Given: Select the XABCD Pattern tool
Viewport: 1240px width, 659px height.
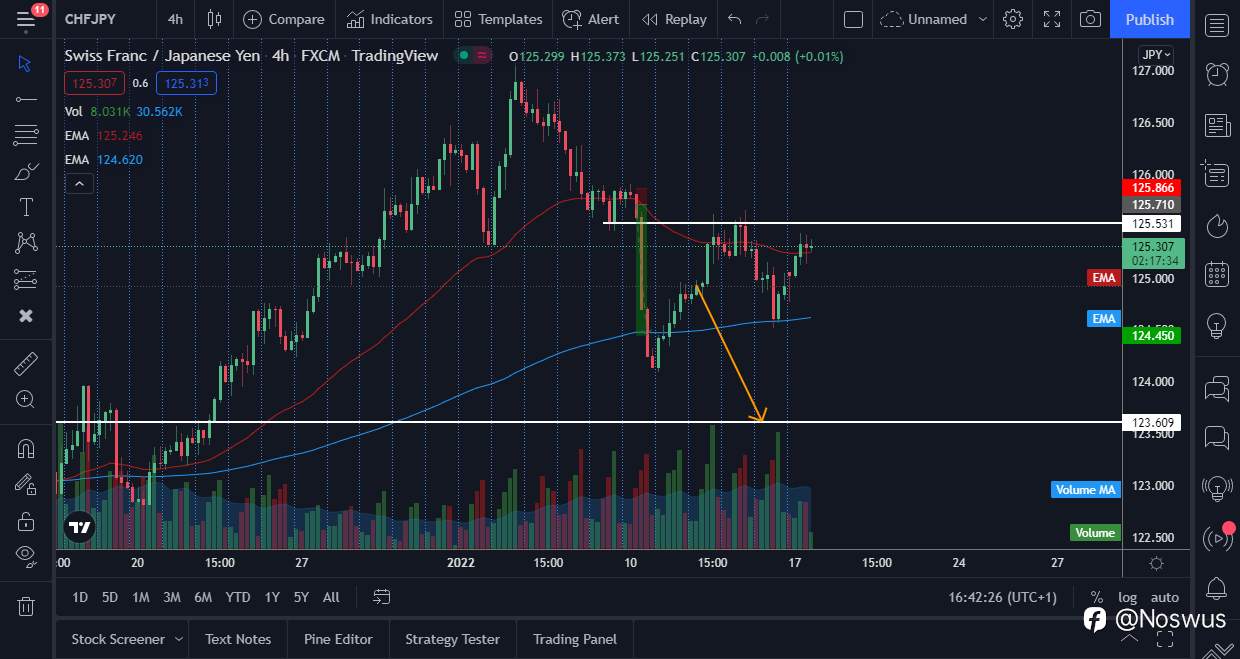Looking at the screenshot, I should point(26,243).
